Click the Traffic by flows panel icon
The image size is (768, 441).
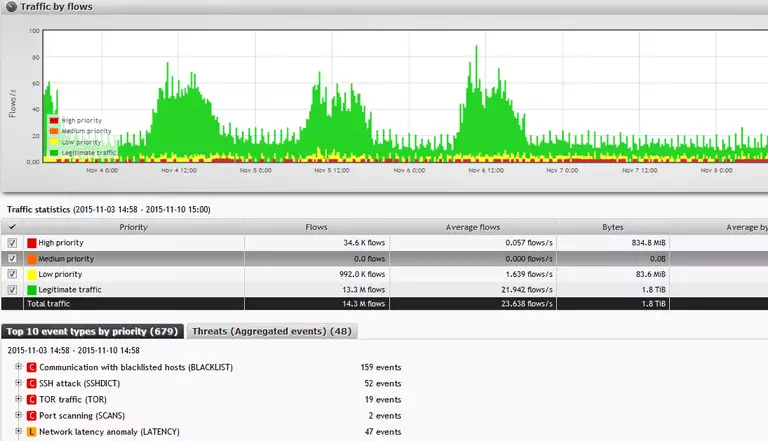click(10, 7)
